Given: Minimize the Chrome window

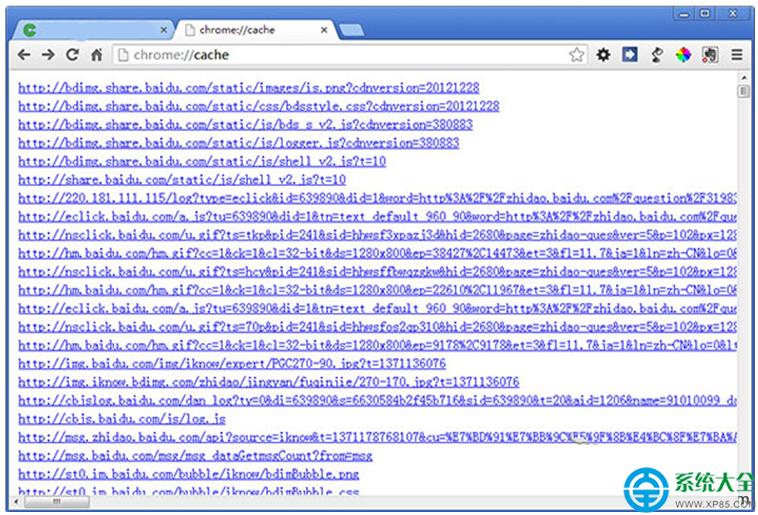Looking at the screenshot, I should 684,14.
